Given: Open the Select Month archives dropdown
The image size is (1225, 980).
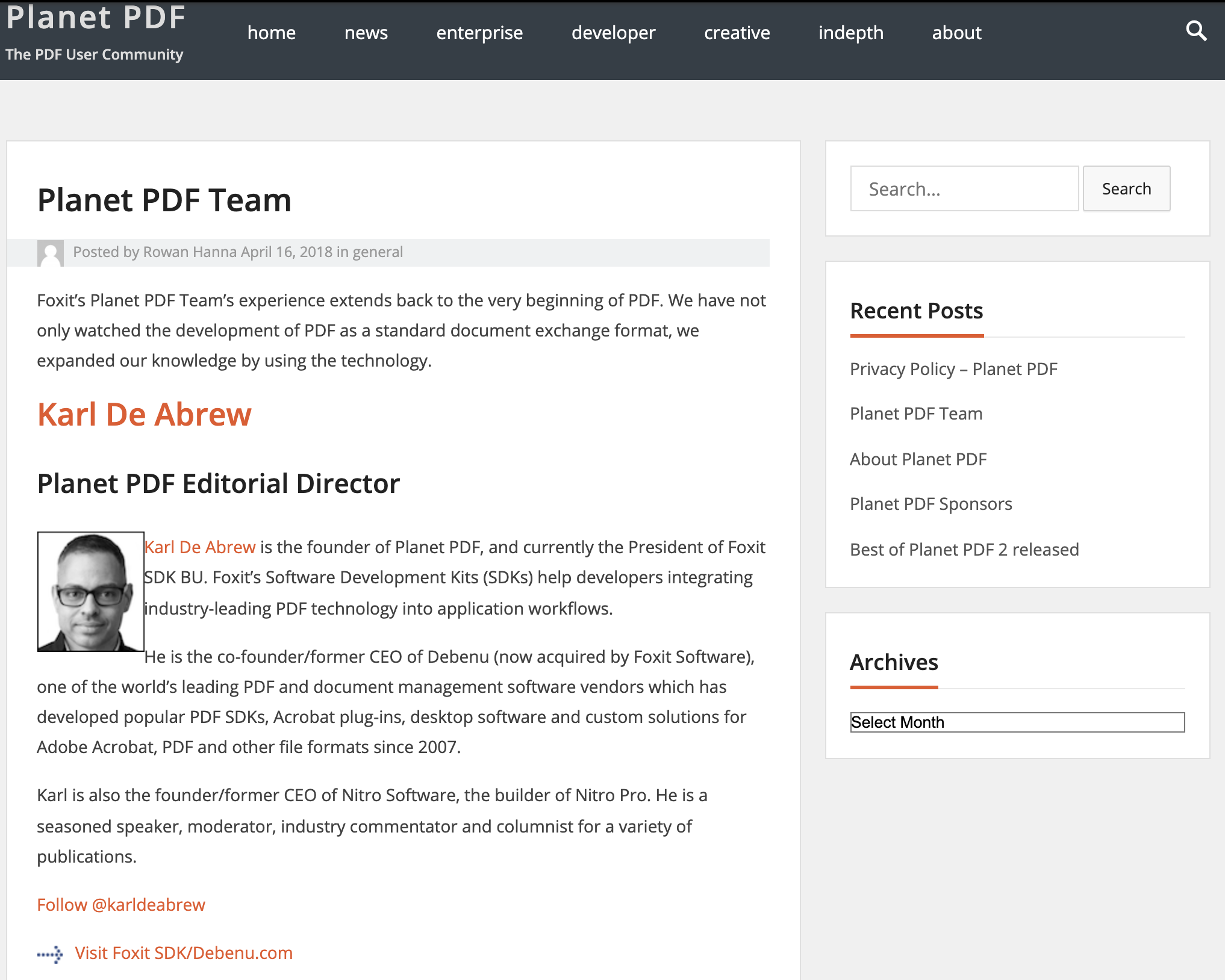Looking at the screenshot, I should coord(1017,722).
